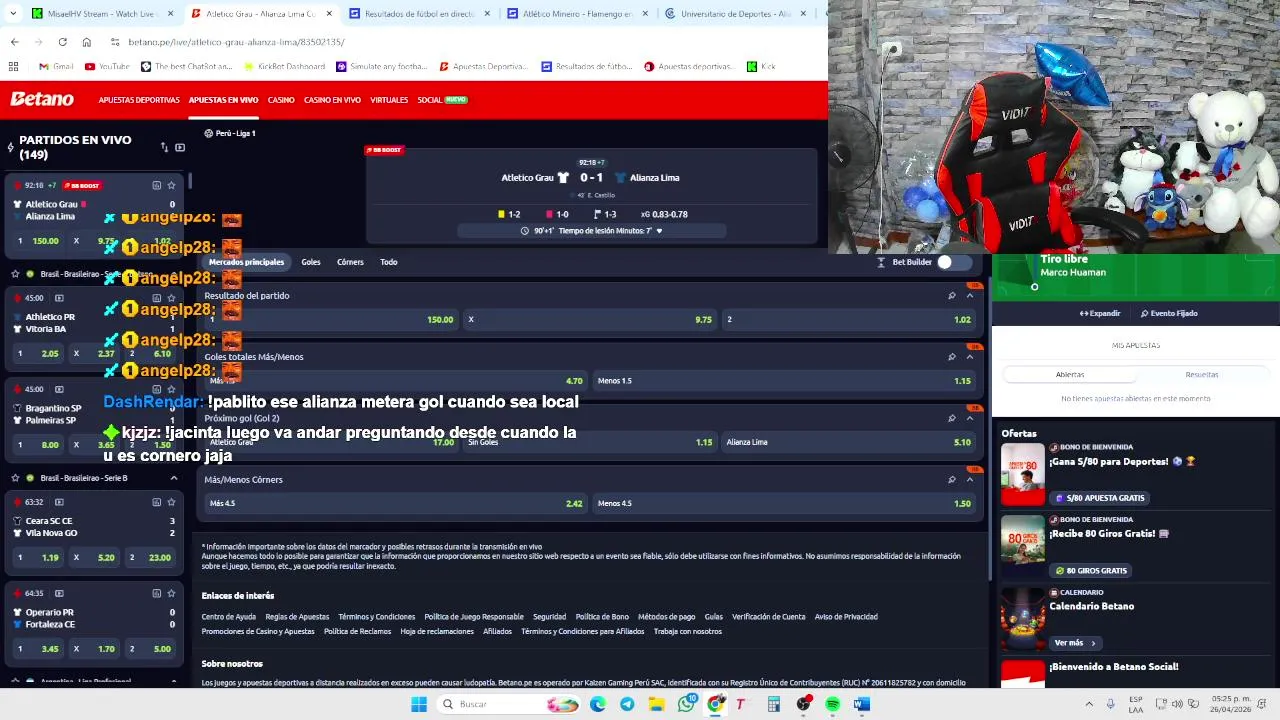Click the Perú - Liga 1 breadcrumb
The width and height of the screenshot is (1280, 720).
coord(230,133)
